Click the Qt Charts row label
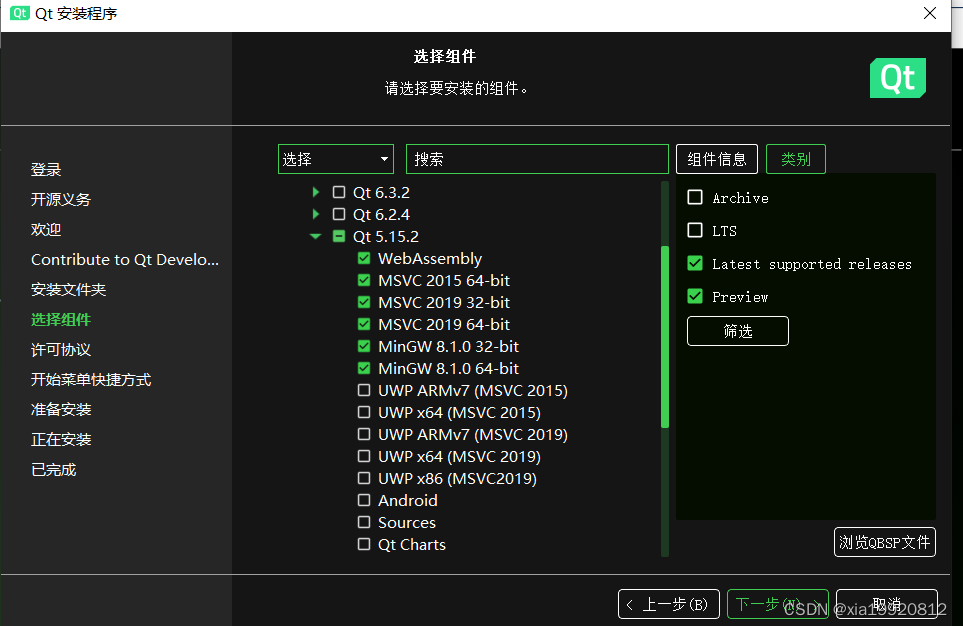This screenshot has width=963, height=626. click(411, 545)
